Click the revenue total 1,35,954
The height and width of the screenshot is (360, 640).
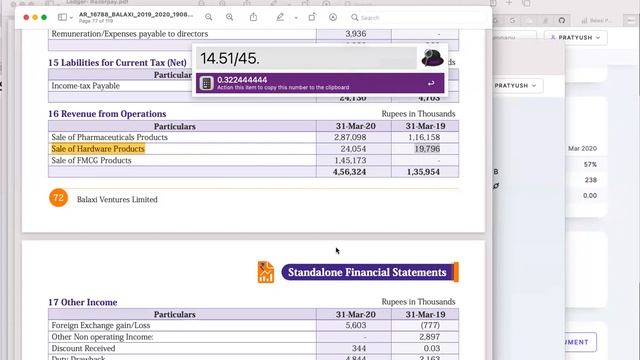tap(423, 172)
